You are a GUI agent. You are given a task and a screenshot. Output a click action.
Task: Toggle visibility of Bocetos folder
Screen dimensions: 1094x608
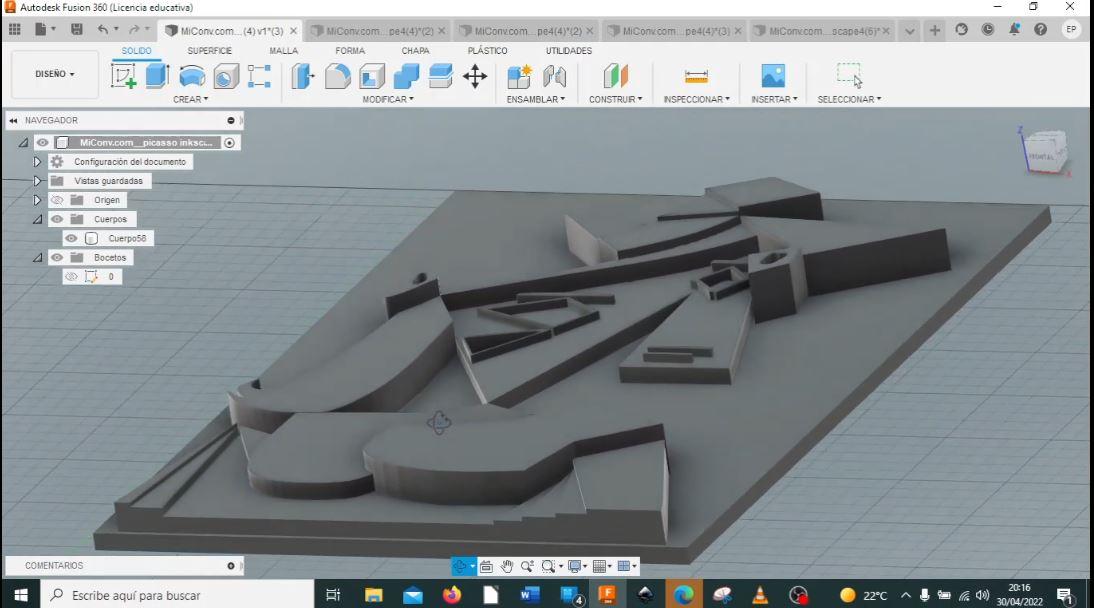tap(57, 258)
